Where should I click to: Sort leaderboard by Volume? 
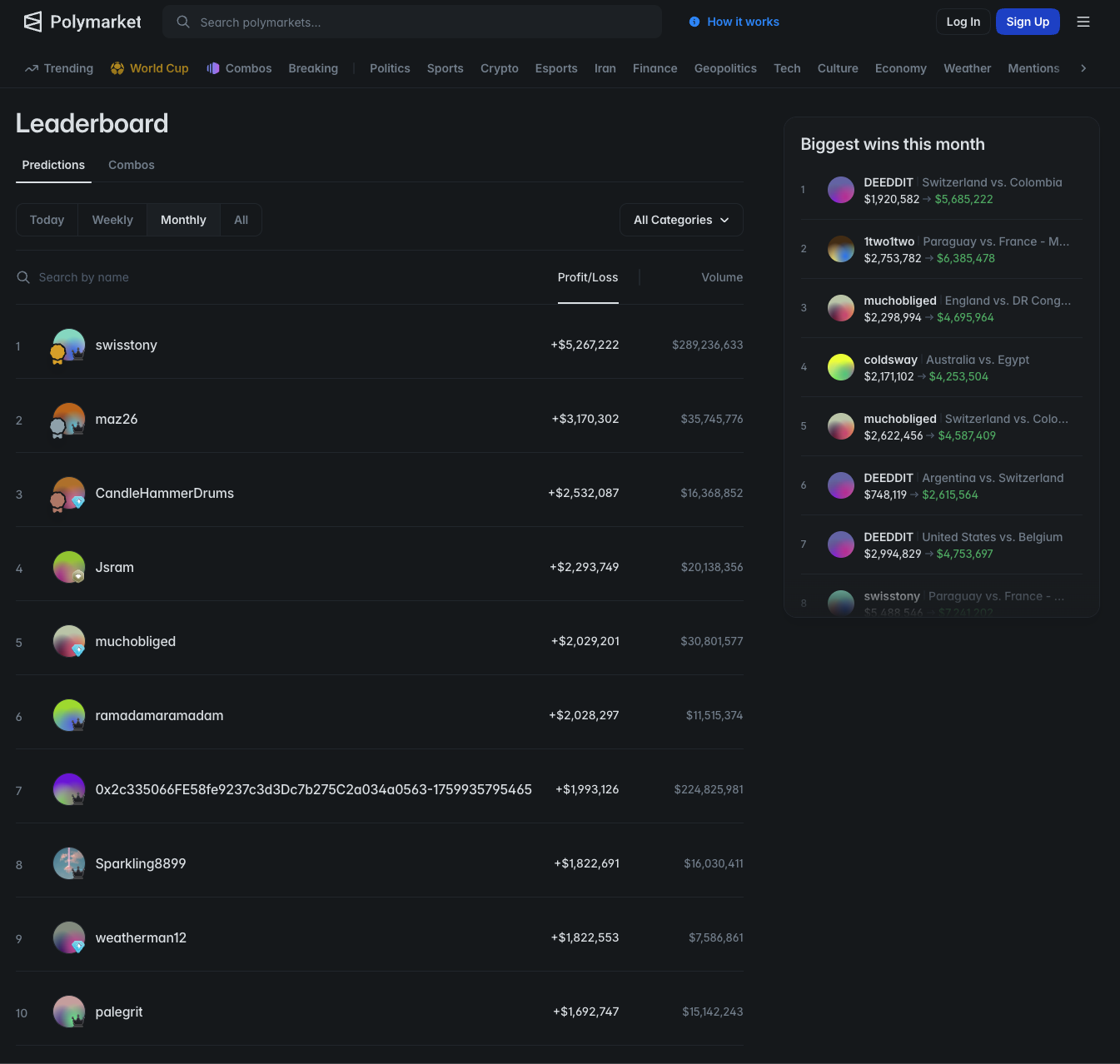722,277
